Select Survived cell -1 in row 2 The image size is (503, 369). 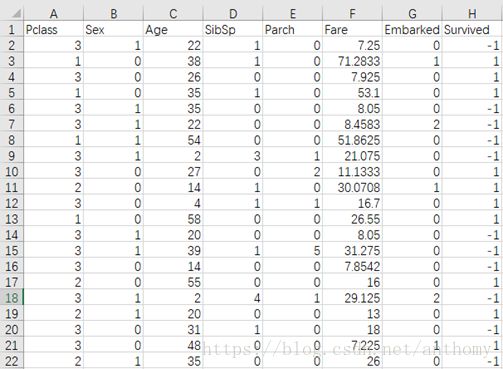click(x=472, y=45)
